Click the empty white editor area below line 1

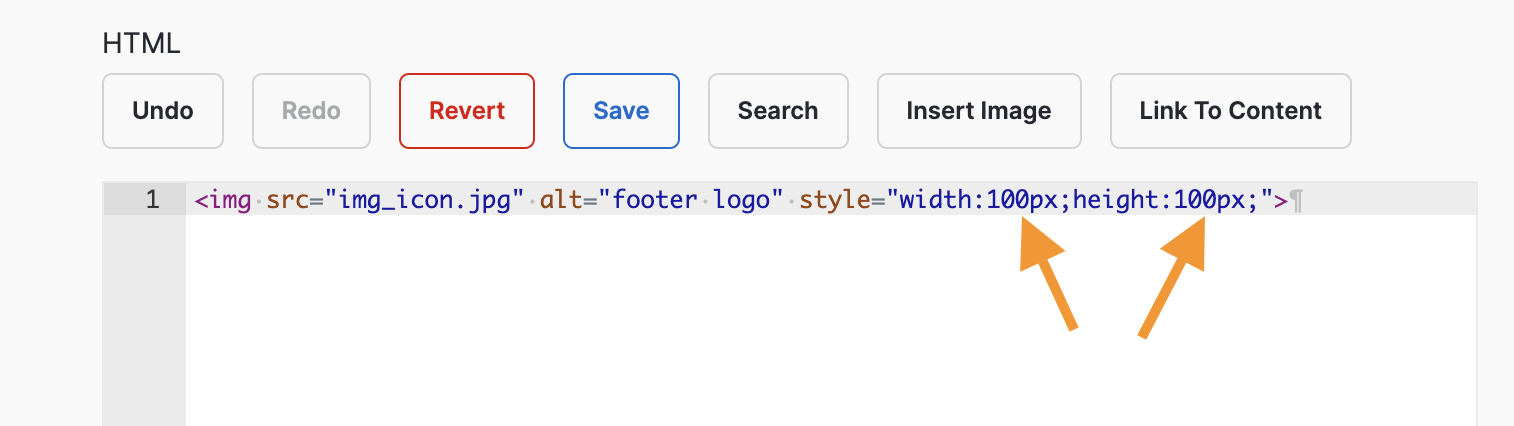pos(830,320)
